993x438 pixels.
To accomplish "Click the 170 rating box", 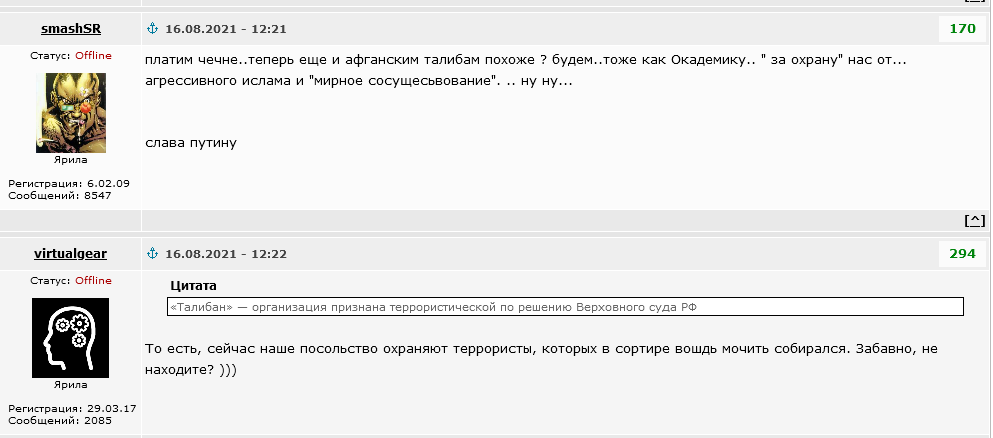I will point(962,29).
